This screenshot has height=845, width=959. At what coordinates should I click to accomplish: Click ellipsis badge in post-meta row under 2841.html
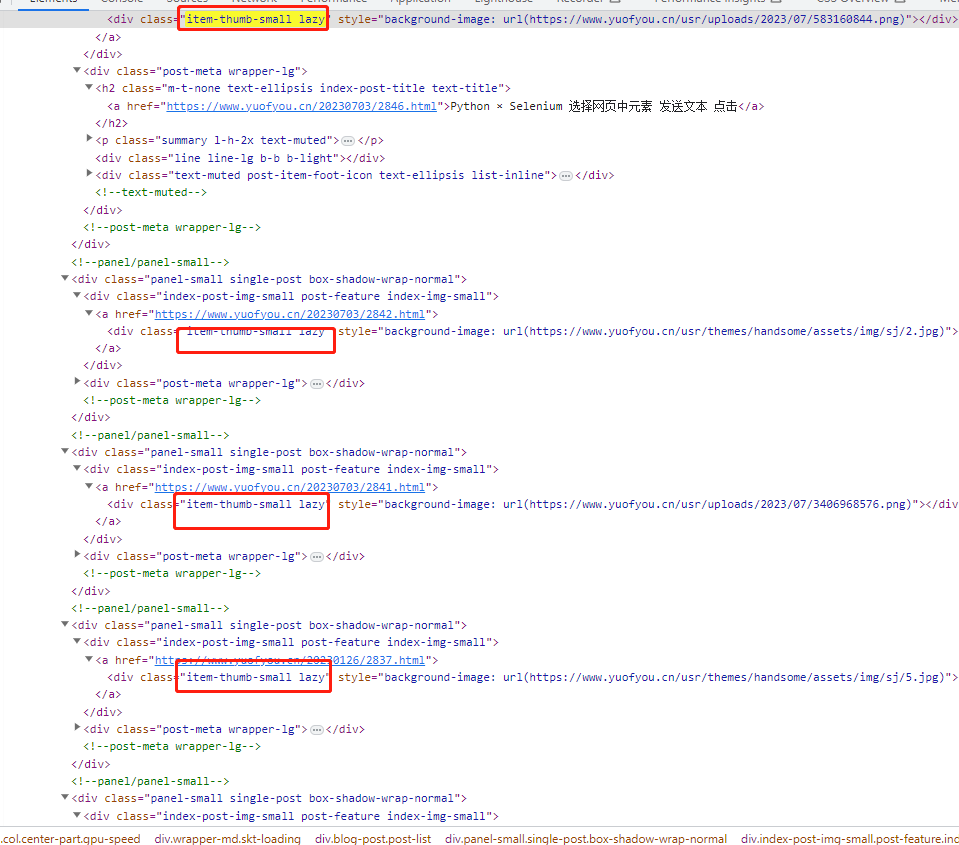coord(317,557)
